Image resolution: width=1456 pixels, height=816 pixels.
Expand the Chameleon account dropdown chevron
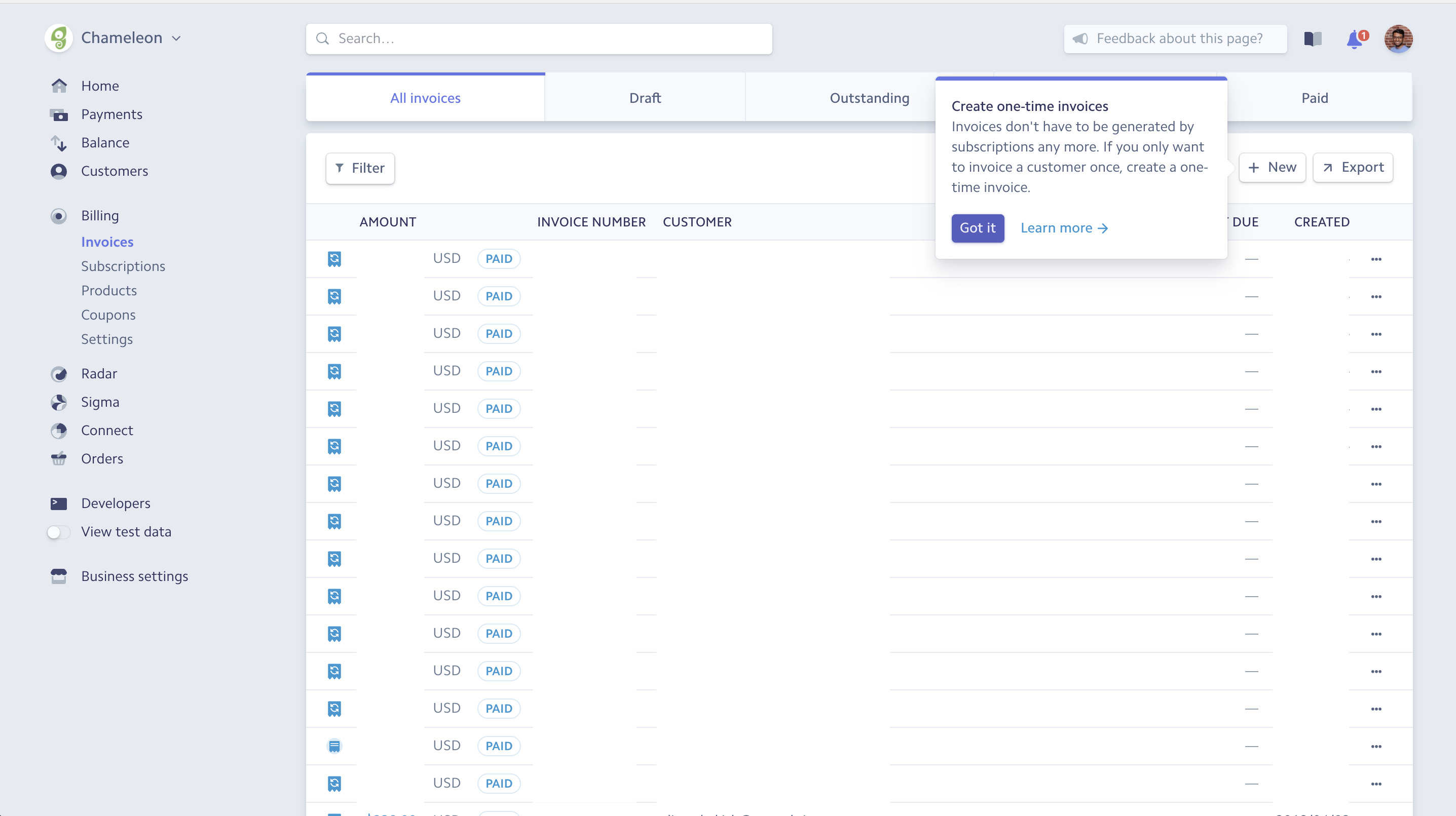click(176, 38)
